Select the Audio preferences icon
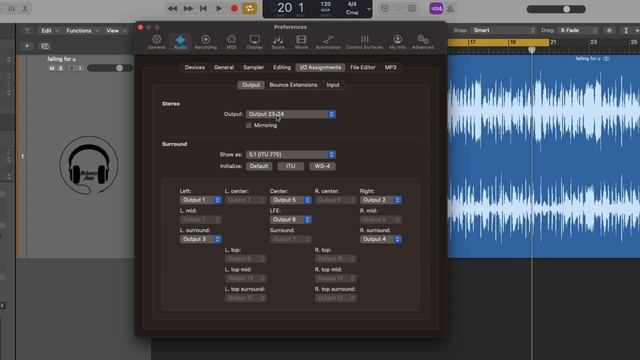The image size is (640, 360). point(180,42)
